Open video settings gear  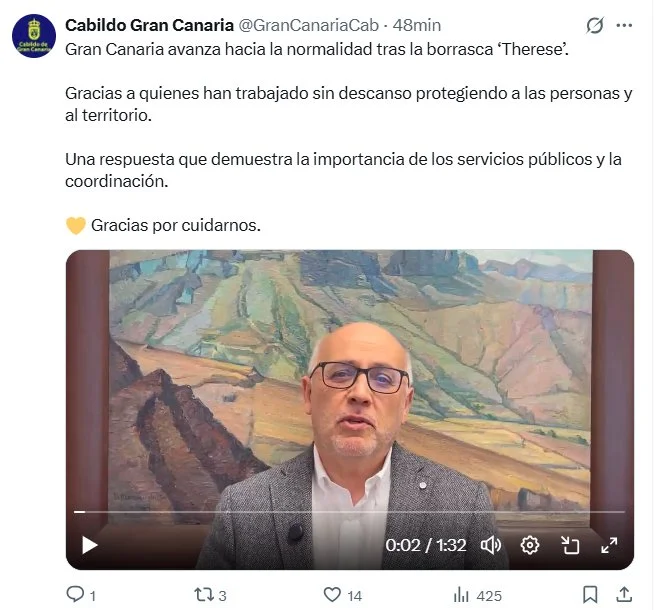[x=530, y=545]
